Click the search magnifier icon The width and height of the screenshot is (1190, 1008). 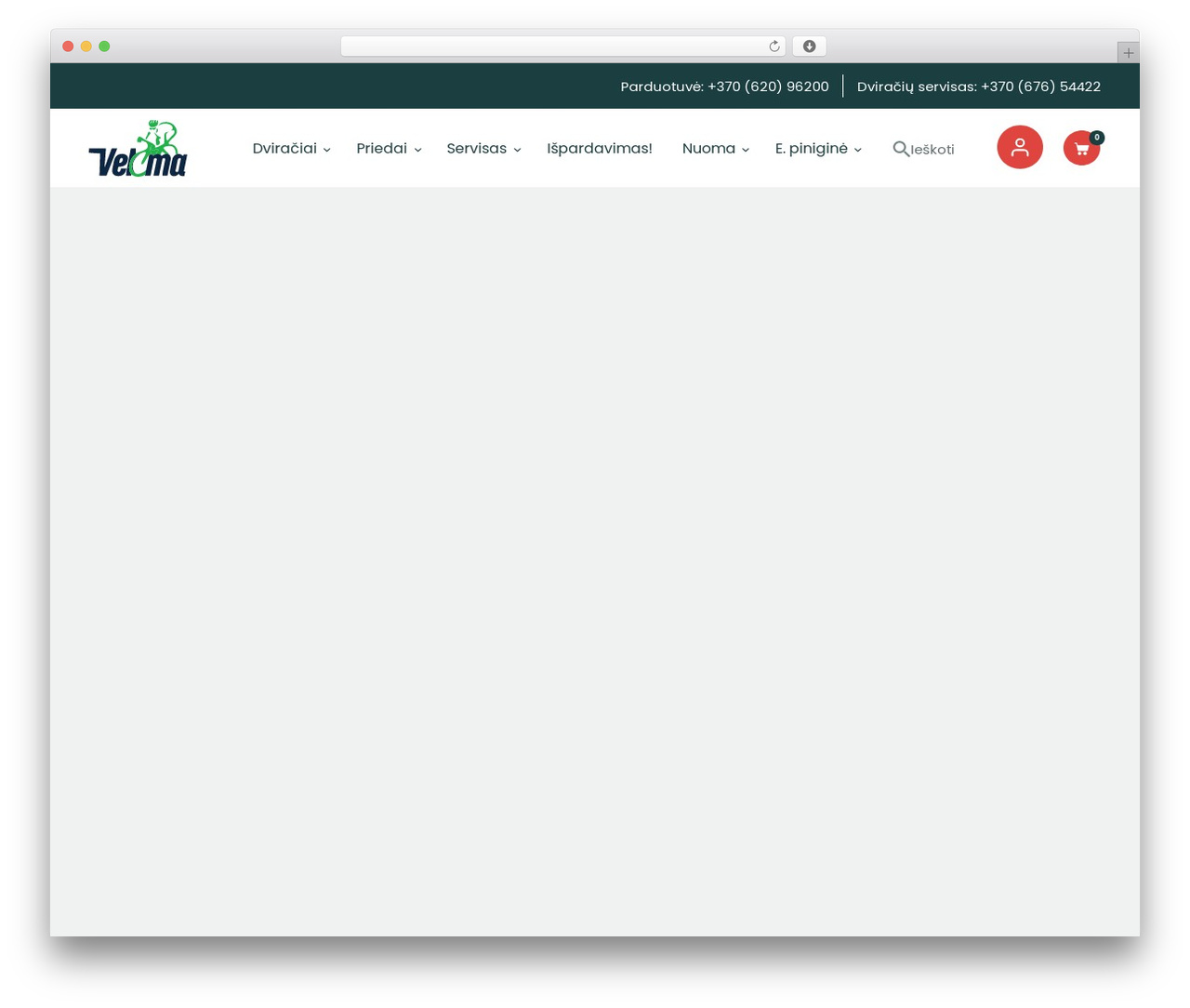901,149
